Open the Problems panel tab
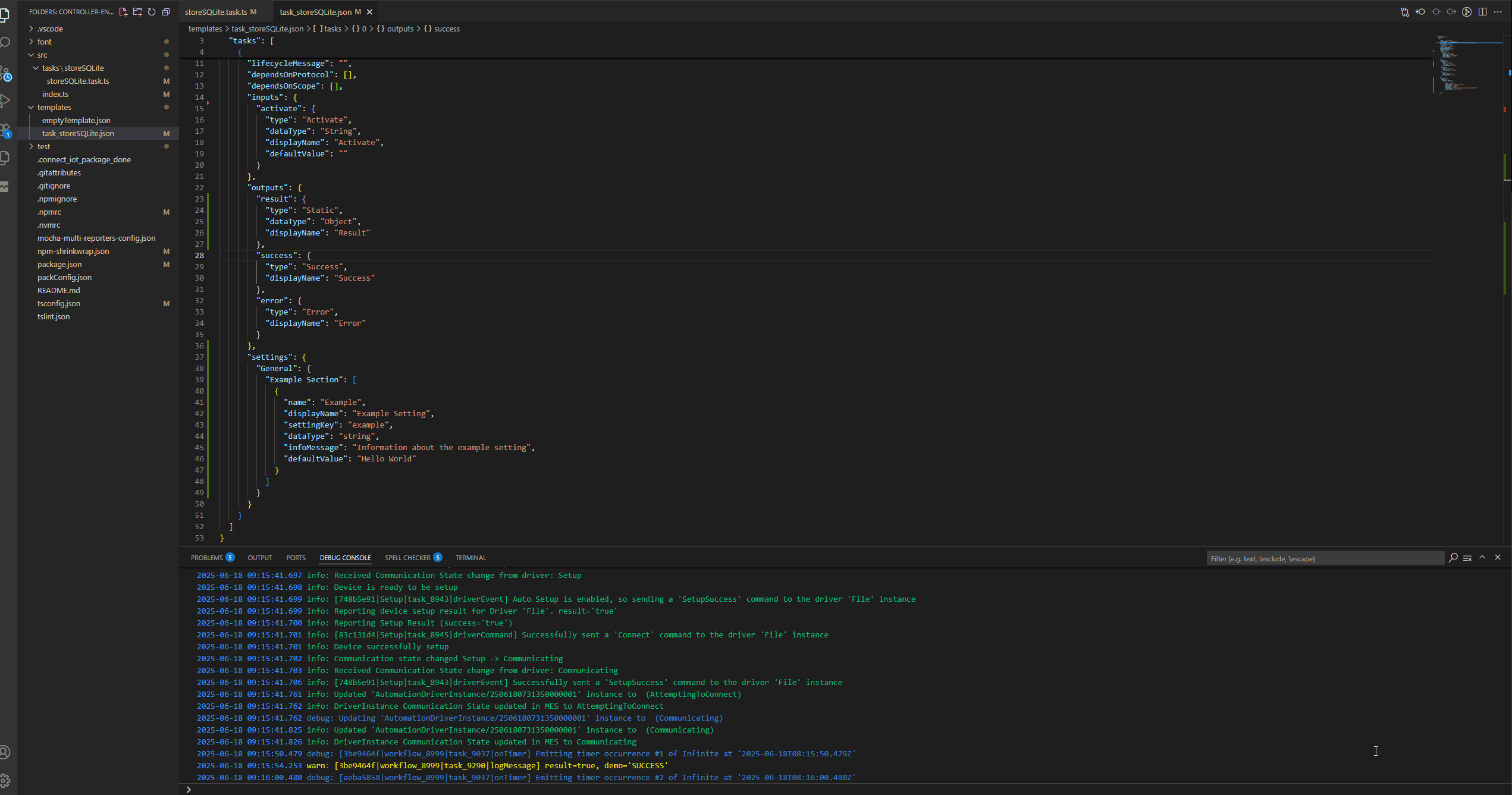This screenshot has height=795, width=1512. pos(212,558)
